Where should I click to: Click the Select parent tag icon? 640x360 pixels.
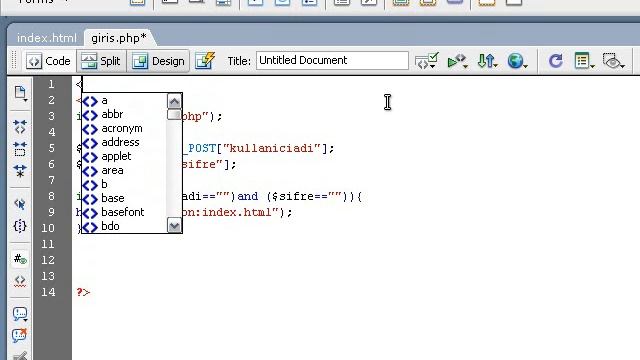point(20,203)
